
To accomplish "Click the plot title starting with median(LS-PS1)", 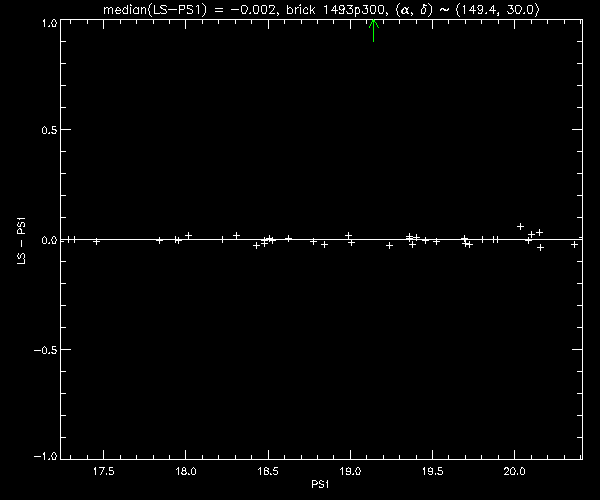I will (321, 10).
